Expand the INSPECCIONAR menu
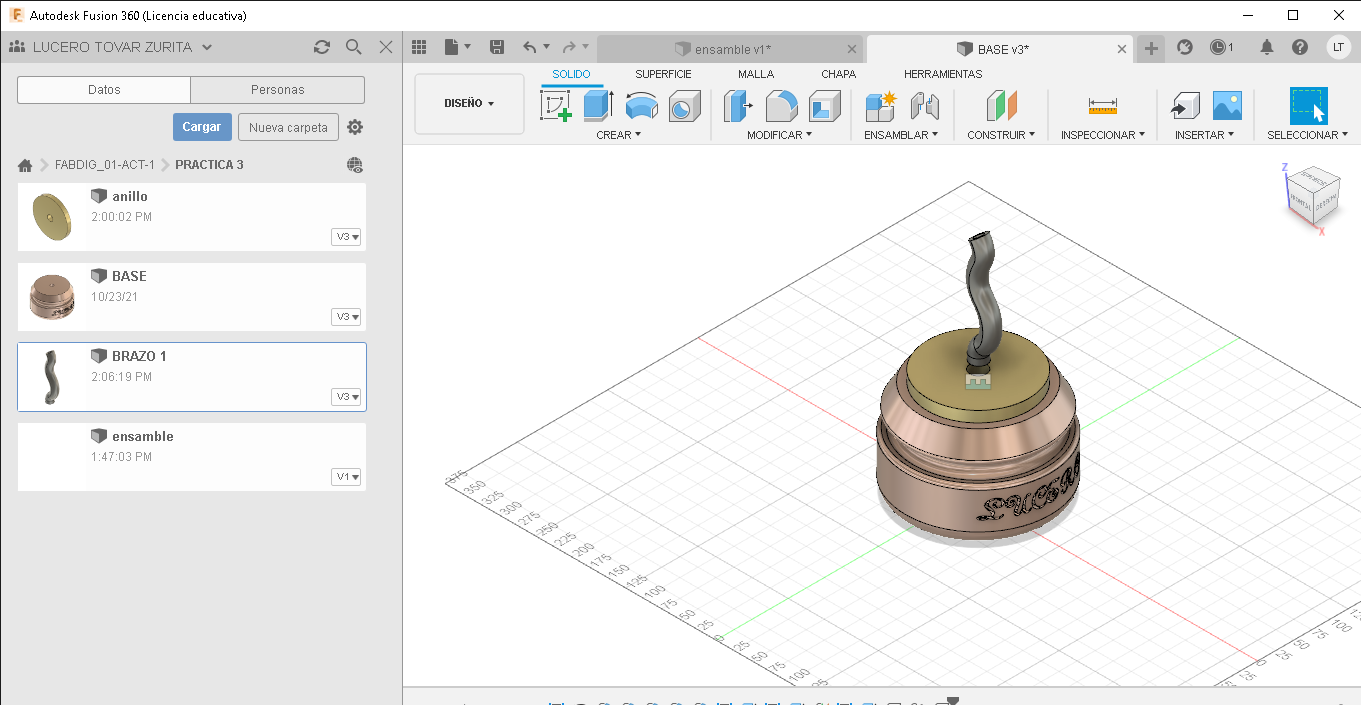 coord(1103,135)
